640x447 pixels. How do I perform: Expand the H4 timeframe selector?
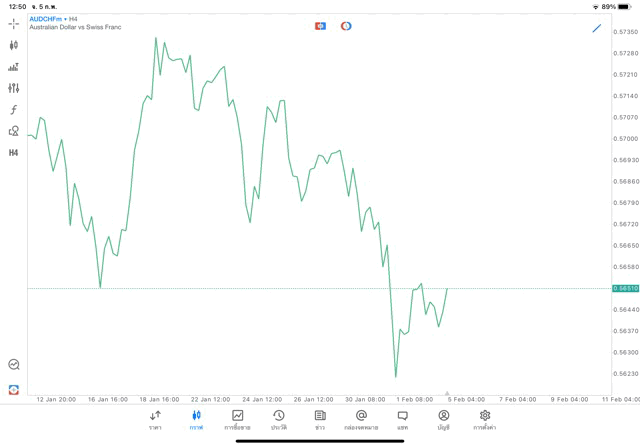(14, 153)
